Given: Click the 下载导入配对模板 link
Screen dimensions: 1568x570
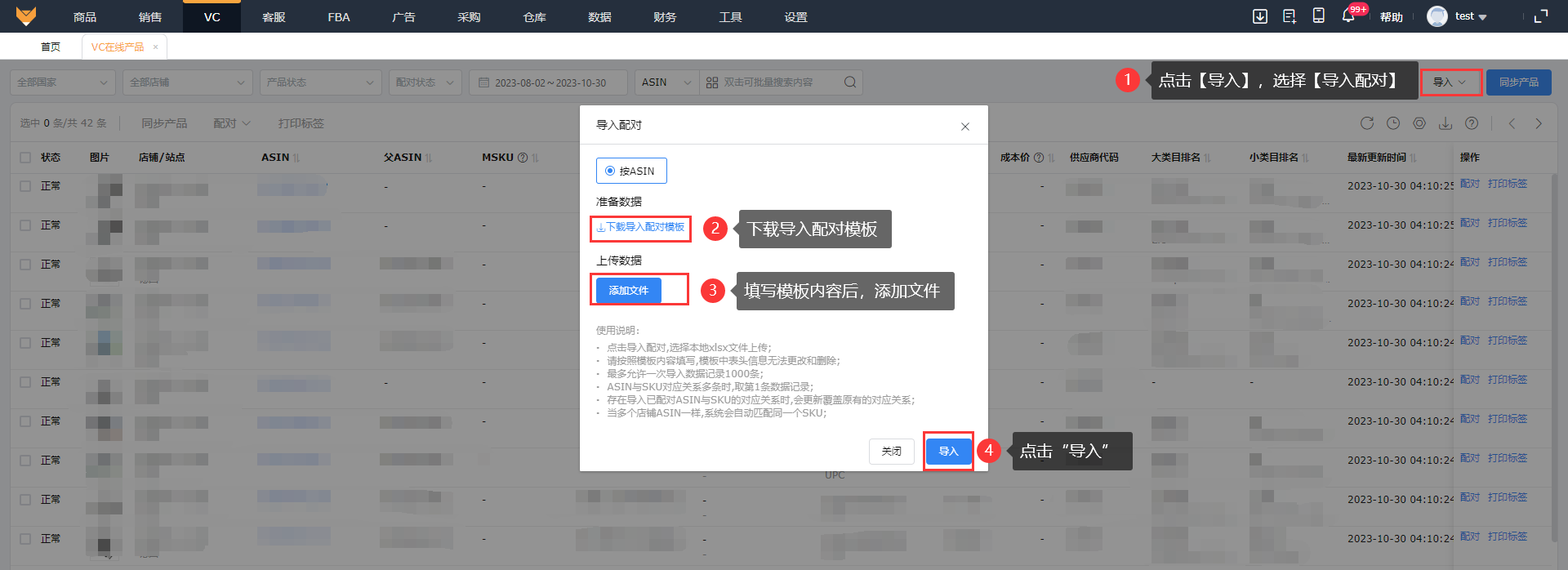Looking at the screenshot, I should click(640, 227).
